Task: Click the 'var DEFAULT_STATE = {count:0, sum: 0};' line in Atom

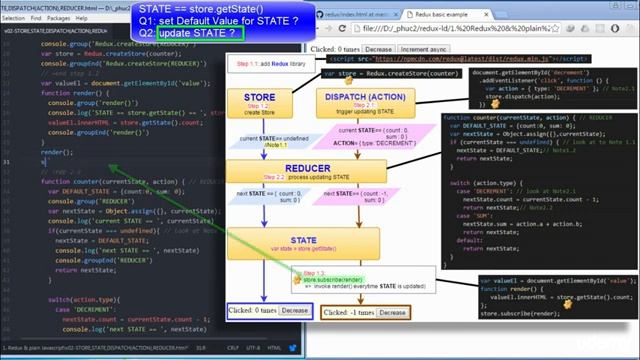Action: click(x=116, y=191)
